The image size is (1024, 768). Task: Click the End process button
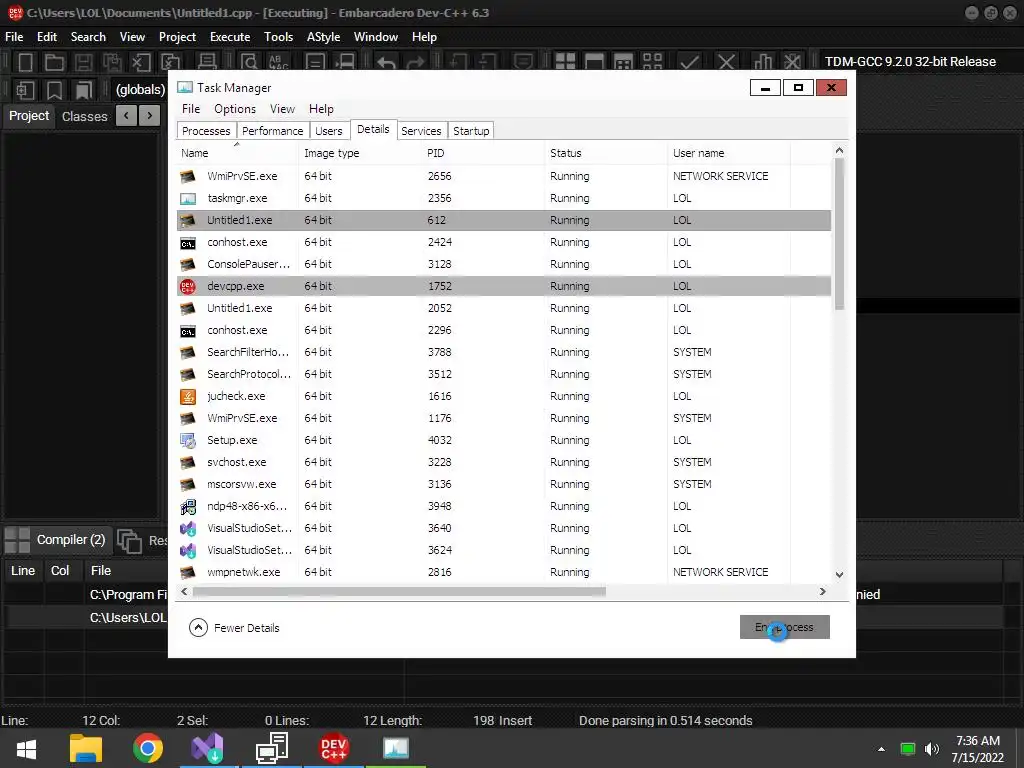click(784, 627)
